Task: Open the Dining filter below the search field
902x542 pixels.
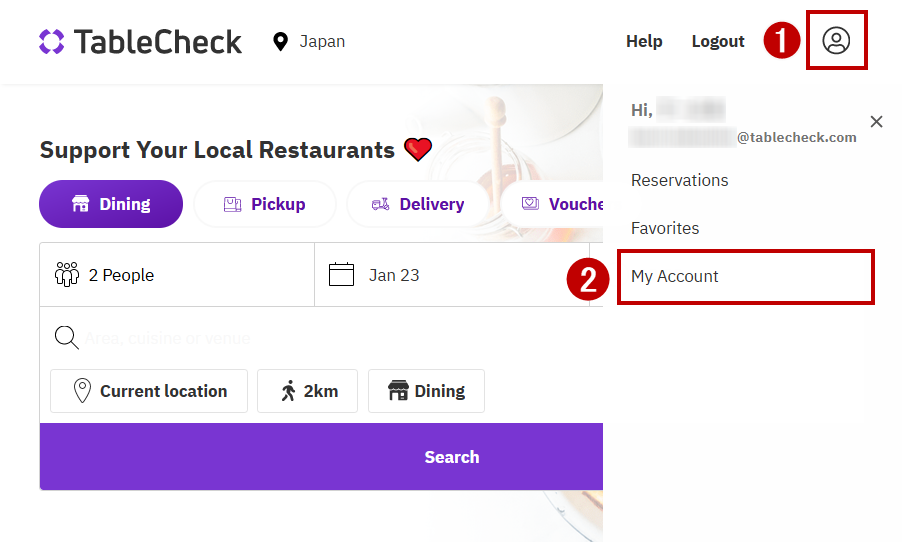Action: click(x=426, y=391)
